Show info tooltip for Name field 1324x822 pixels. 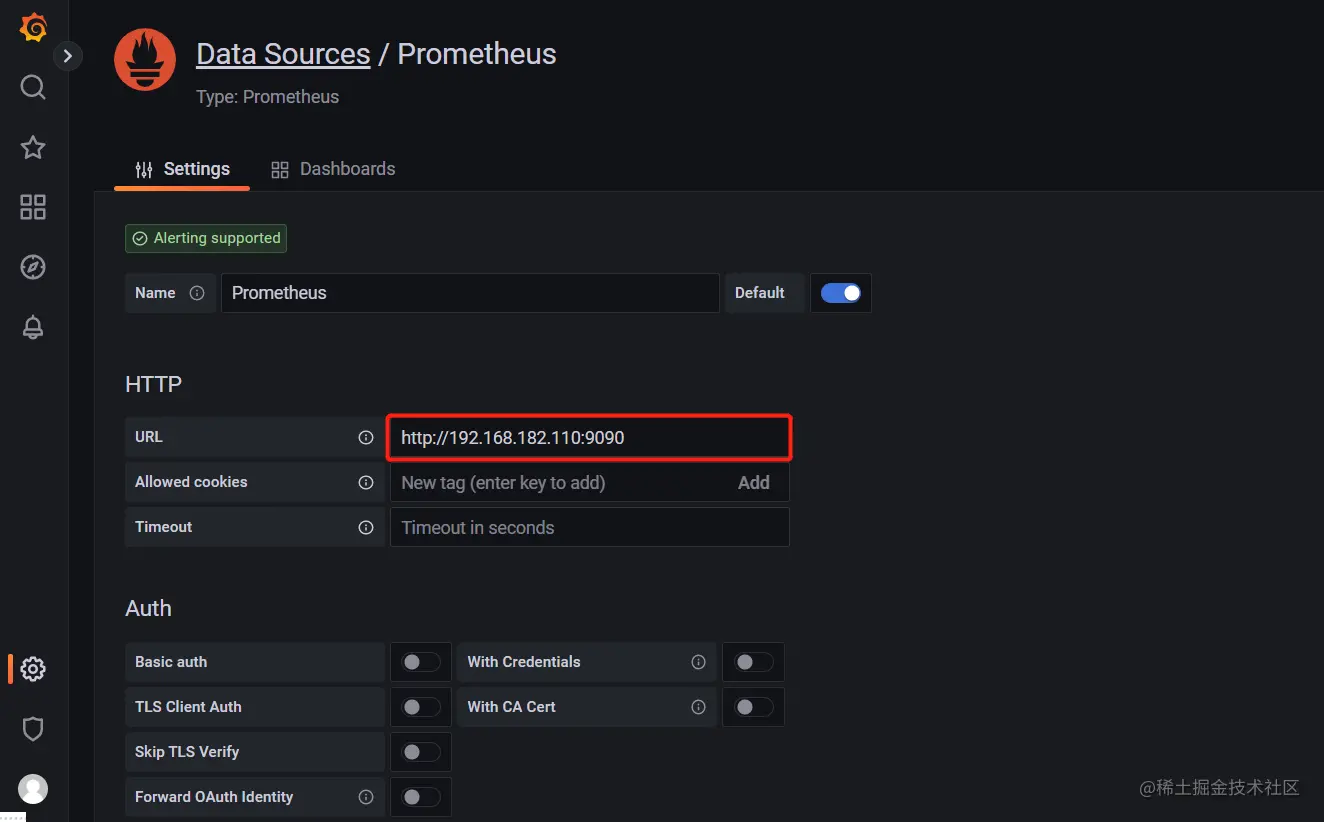click(x=197, y=293)
